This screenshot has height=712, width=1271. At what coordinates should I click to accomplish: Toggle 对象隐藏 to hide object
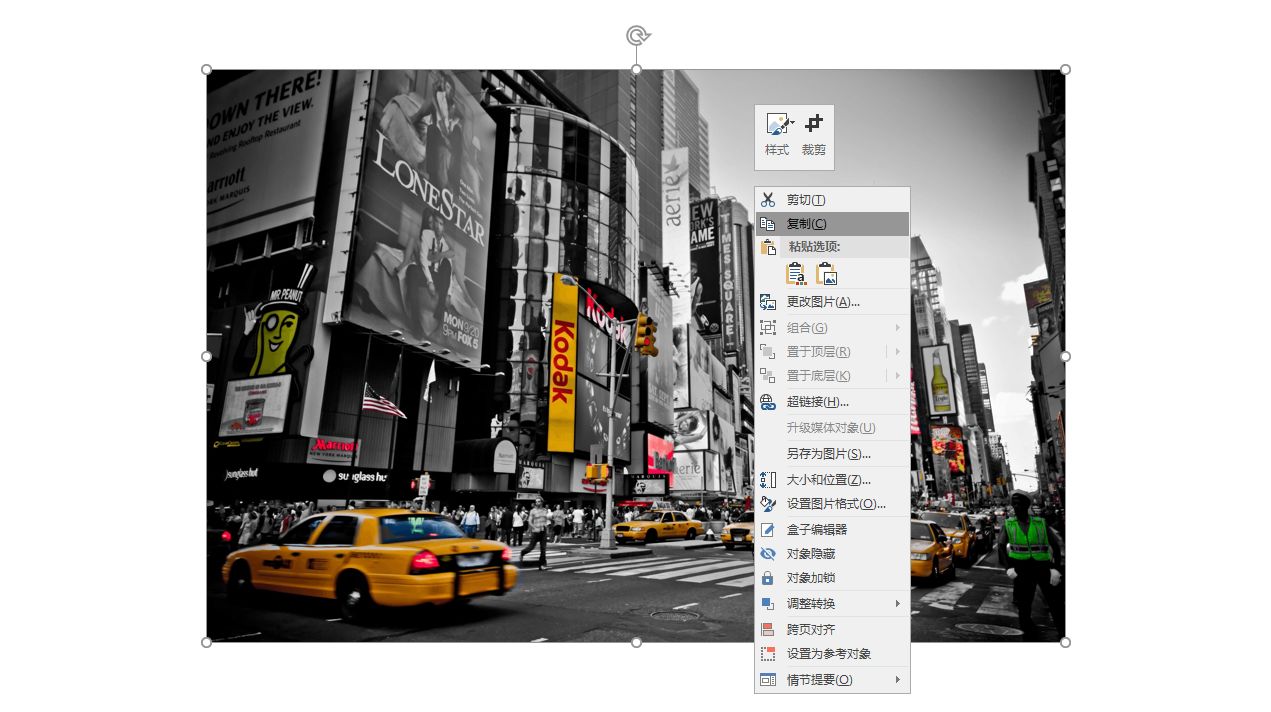pyautogui.click(x=832, y=554)
